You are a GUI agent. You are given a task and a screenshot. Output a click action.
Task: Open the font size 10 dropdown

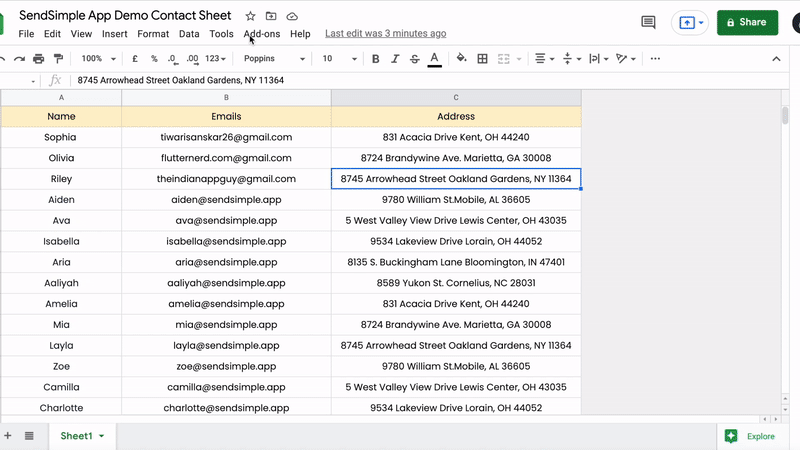[339, 59]
